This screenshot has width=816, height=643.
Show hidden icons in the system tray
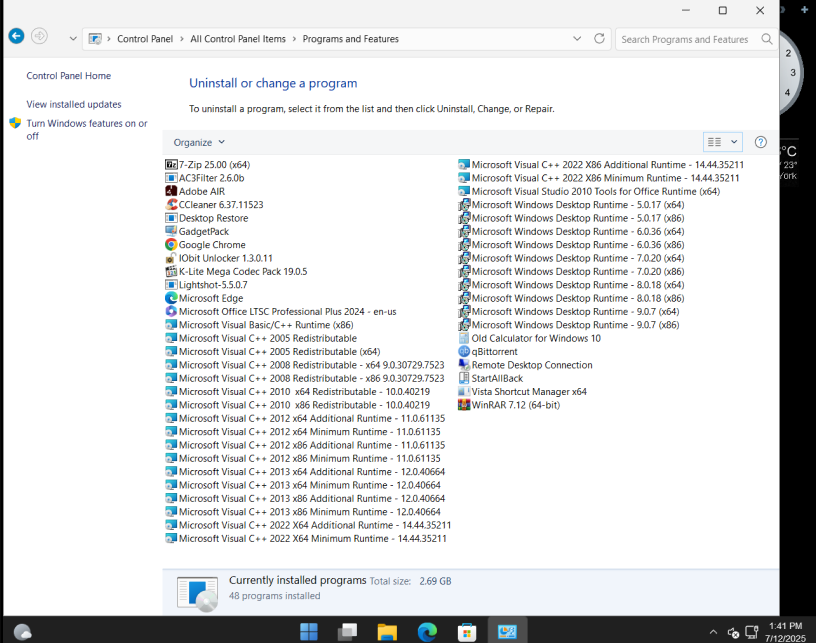713,632
